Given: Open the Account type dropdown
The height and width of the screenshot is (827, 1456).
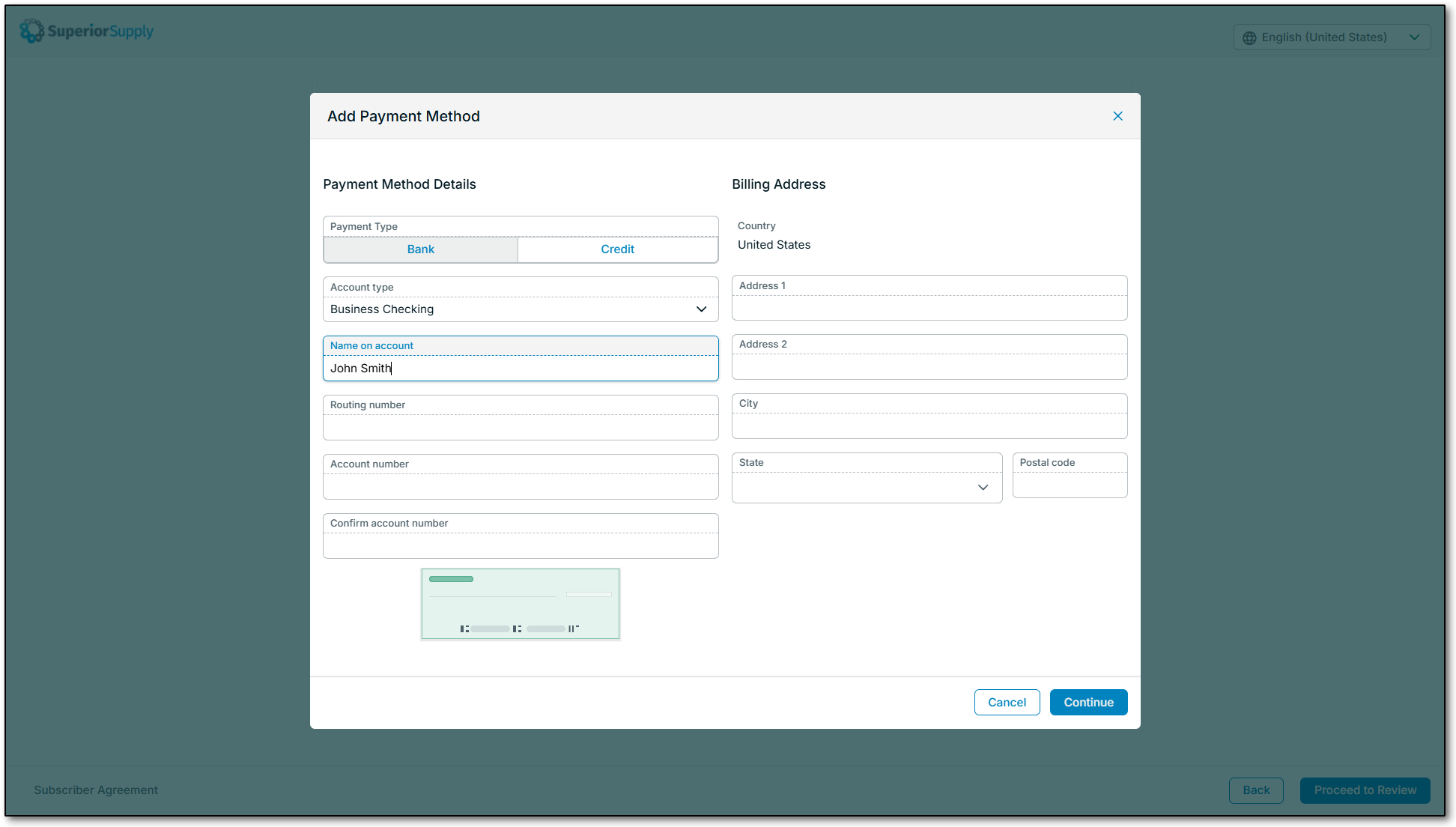Looking at the screenshot, I should tap(521, 300).
